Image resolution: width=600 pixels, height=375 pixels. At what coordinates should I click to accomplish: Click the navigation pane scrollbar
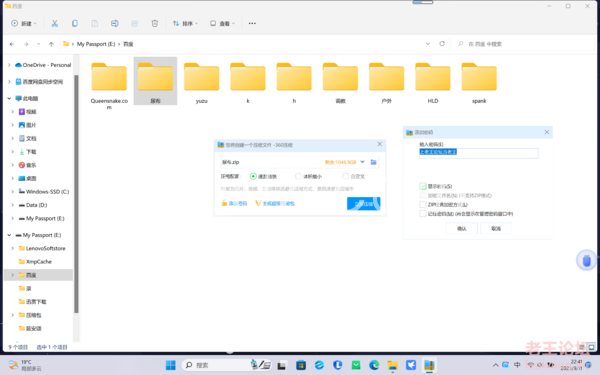click(76, 194)
